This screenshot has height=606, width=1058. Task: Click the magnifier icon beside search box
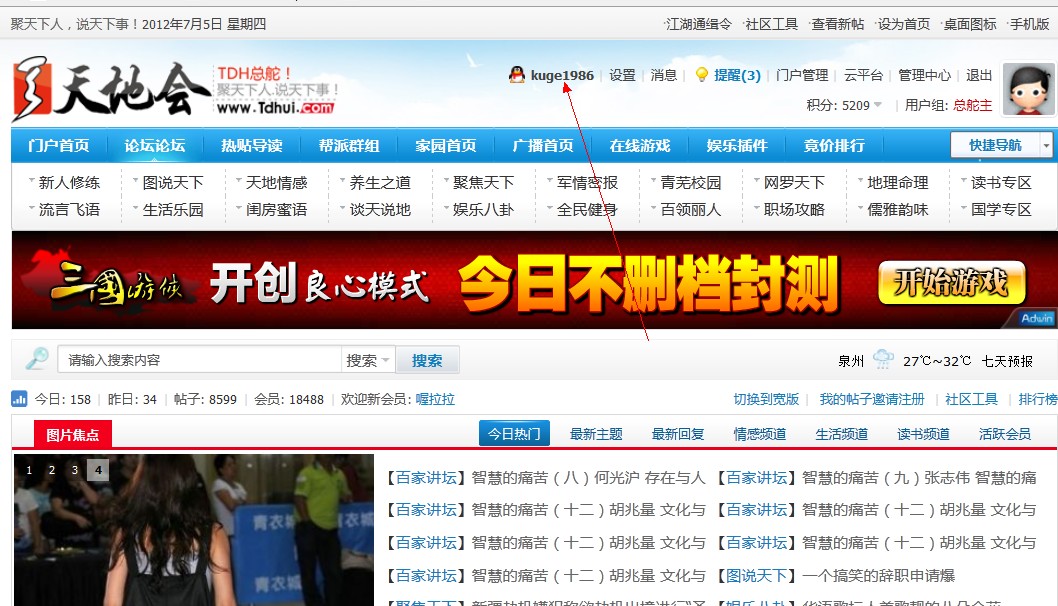click(36, 358)
